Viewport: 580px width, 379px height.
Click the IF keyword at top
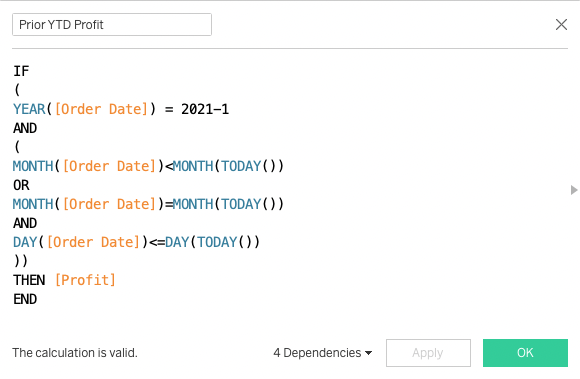pyautogui.click(x=21, y=71)
